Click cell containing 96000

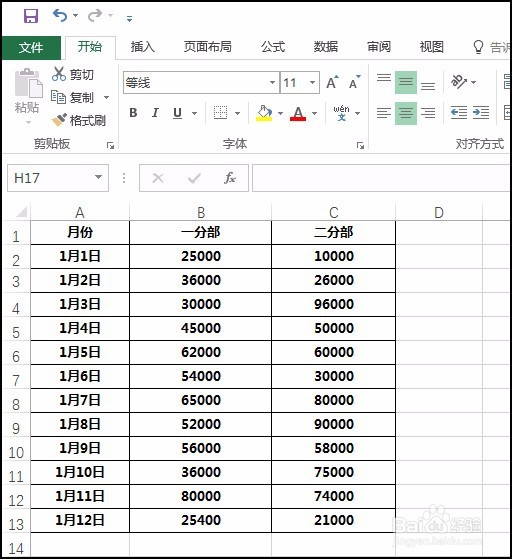coord(333,305)
